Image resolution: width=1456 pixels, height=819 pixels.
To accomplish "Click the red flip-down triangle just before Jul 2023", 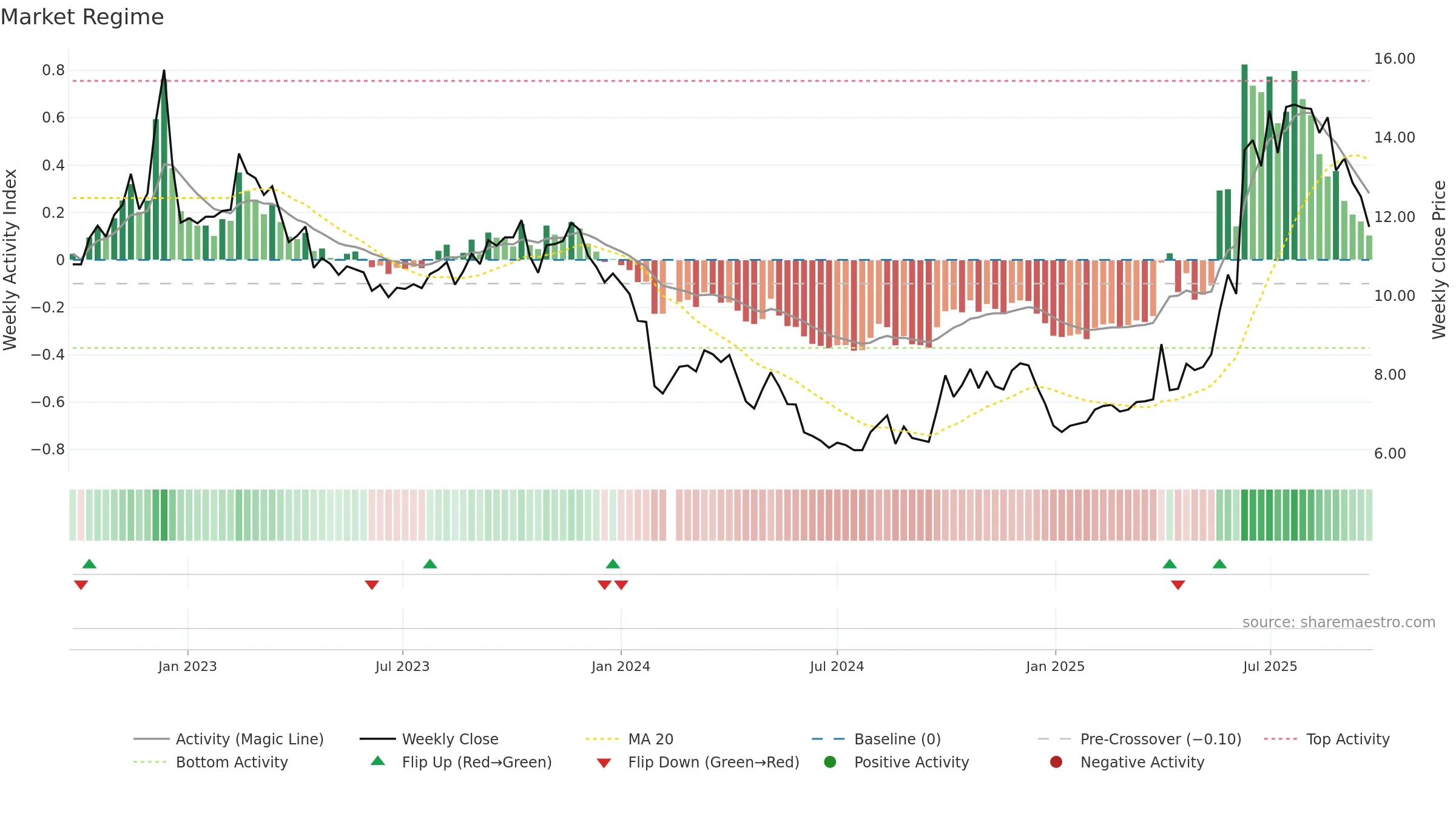I will (x=372, y=585).
